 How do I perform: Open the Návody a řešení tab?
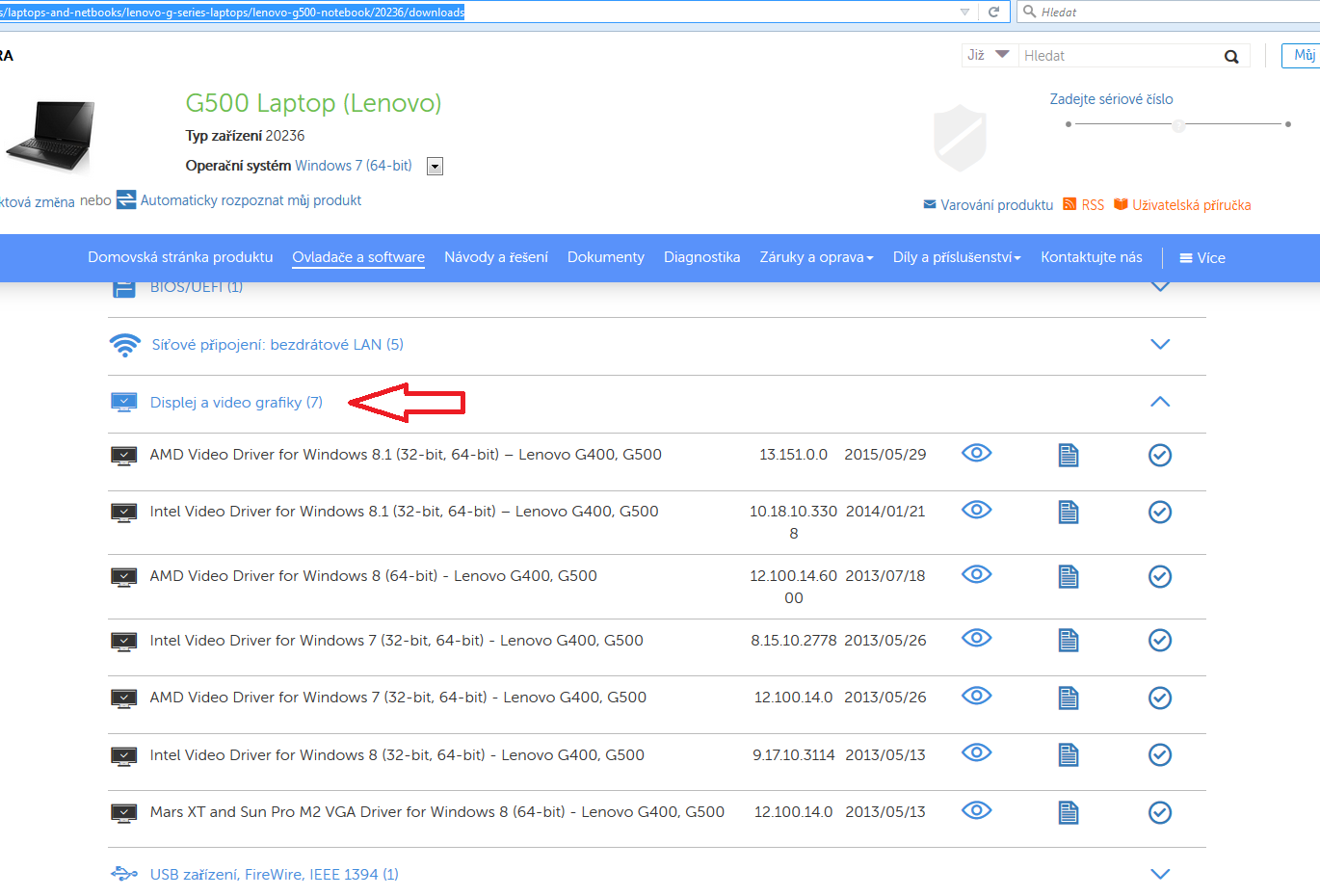click(x=496, y=257)
